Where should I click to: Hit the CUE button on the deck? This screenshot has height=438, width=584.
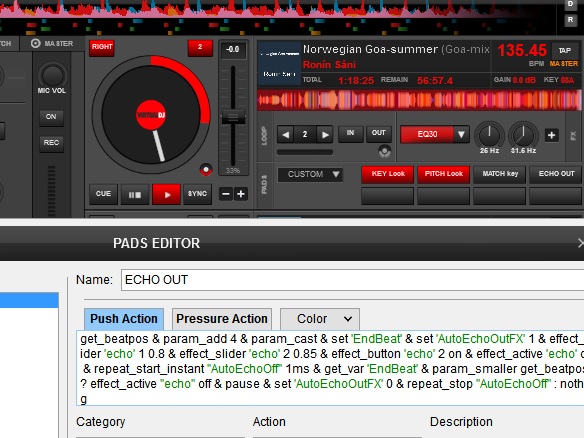[103, 194]
